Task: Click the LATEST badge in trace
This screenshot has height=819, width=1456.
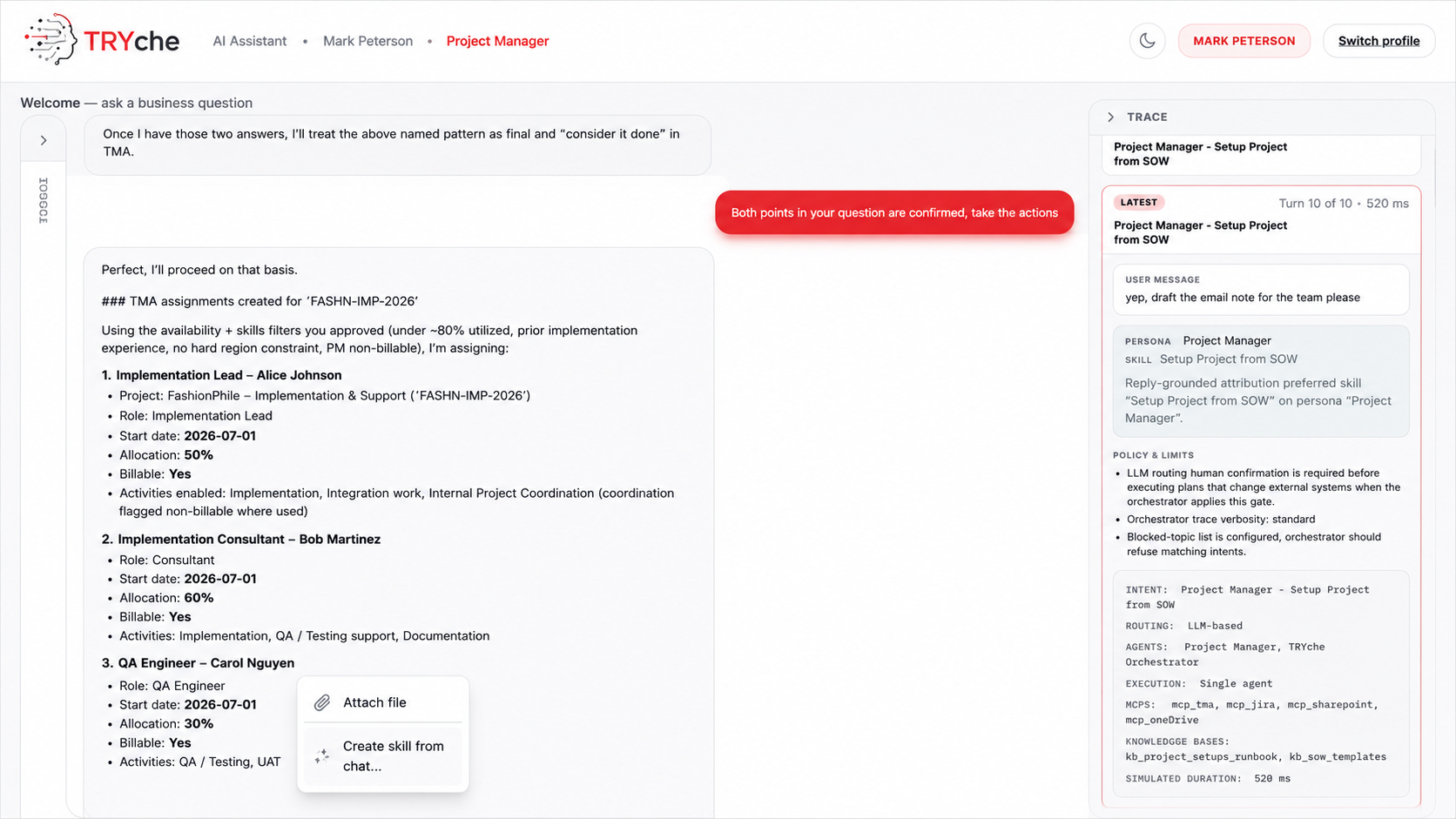Action: [1139, 202]
